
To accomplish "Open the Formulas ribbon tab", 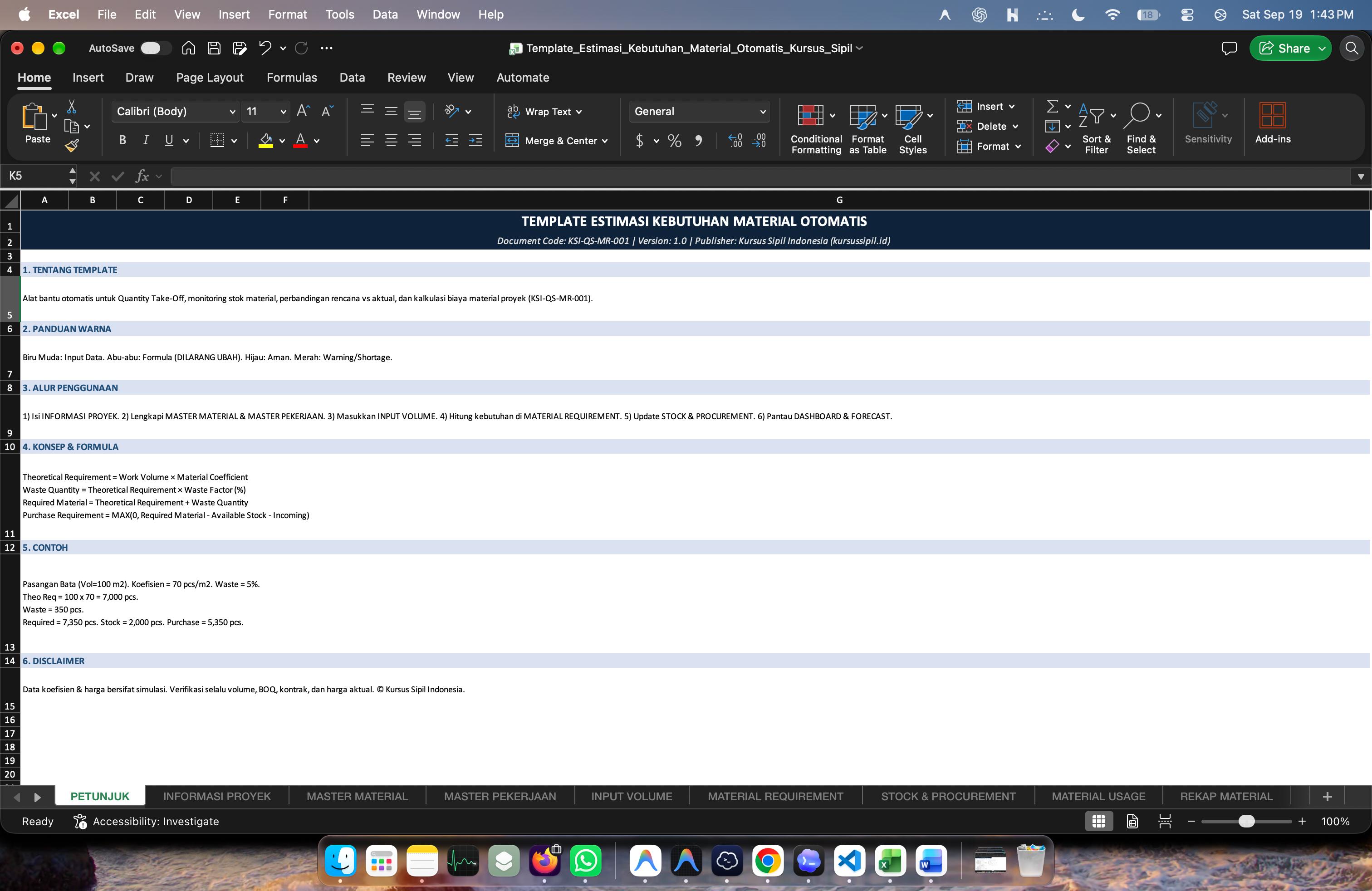I will 292,78.
